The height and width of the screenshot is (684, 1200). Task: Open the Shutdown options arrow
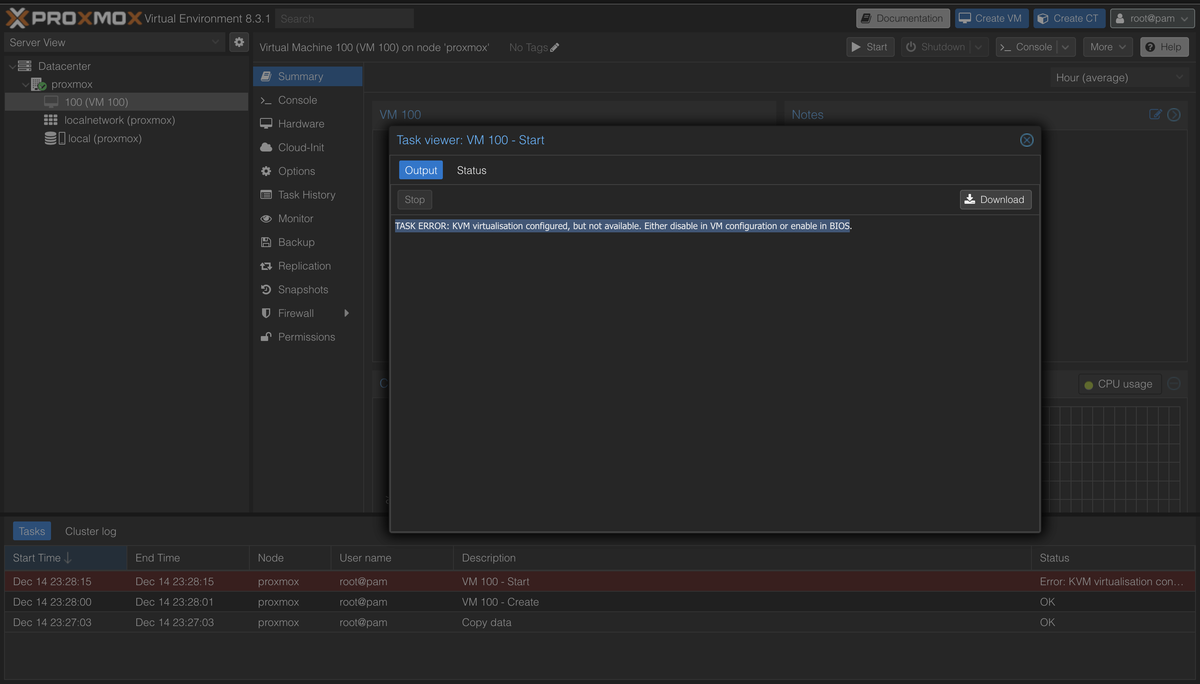point(978,47)
